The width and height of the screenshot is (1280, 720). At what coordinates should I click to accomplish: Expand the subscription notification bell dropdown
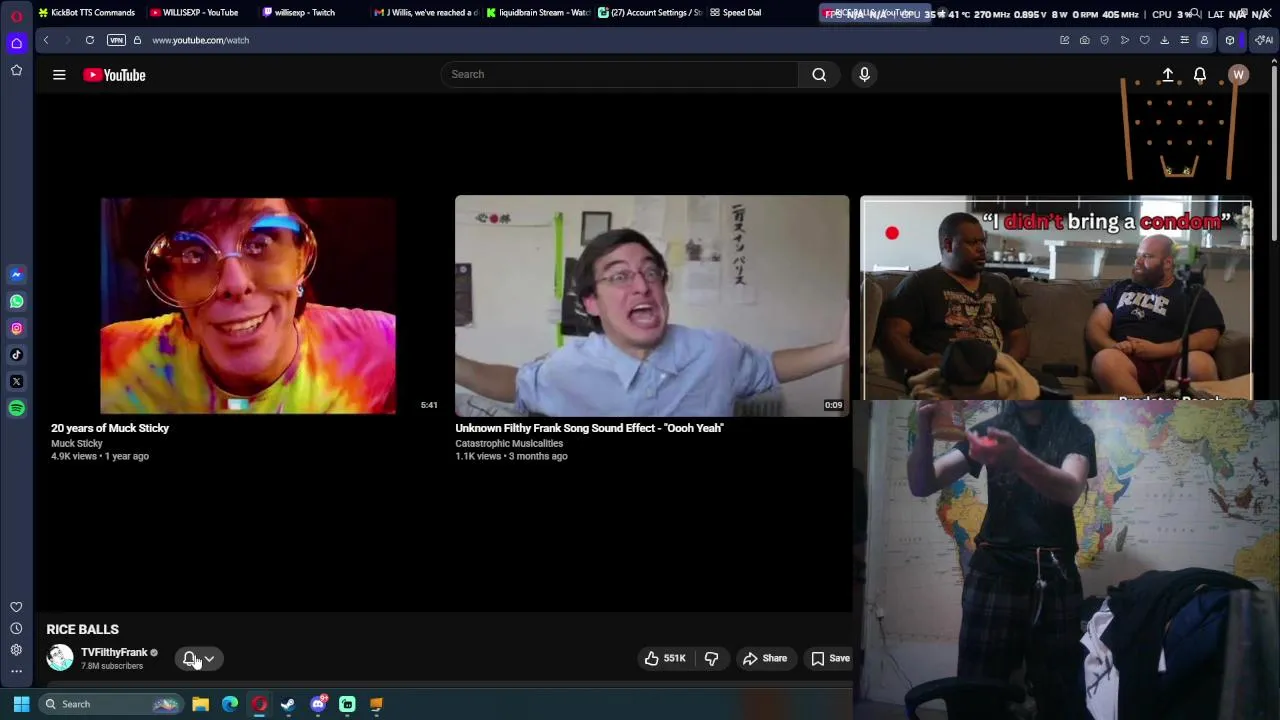point(198,658)
